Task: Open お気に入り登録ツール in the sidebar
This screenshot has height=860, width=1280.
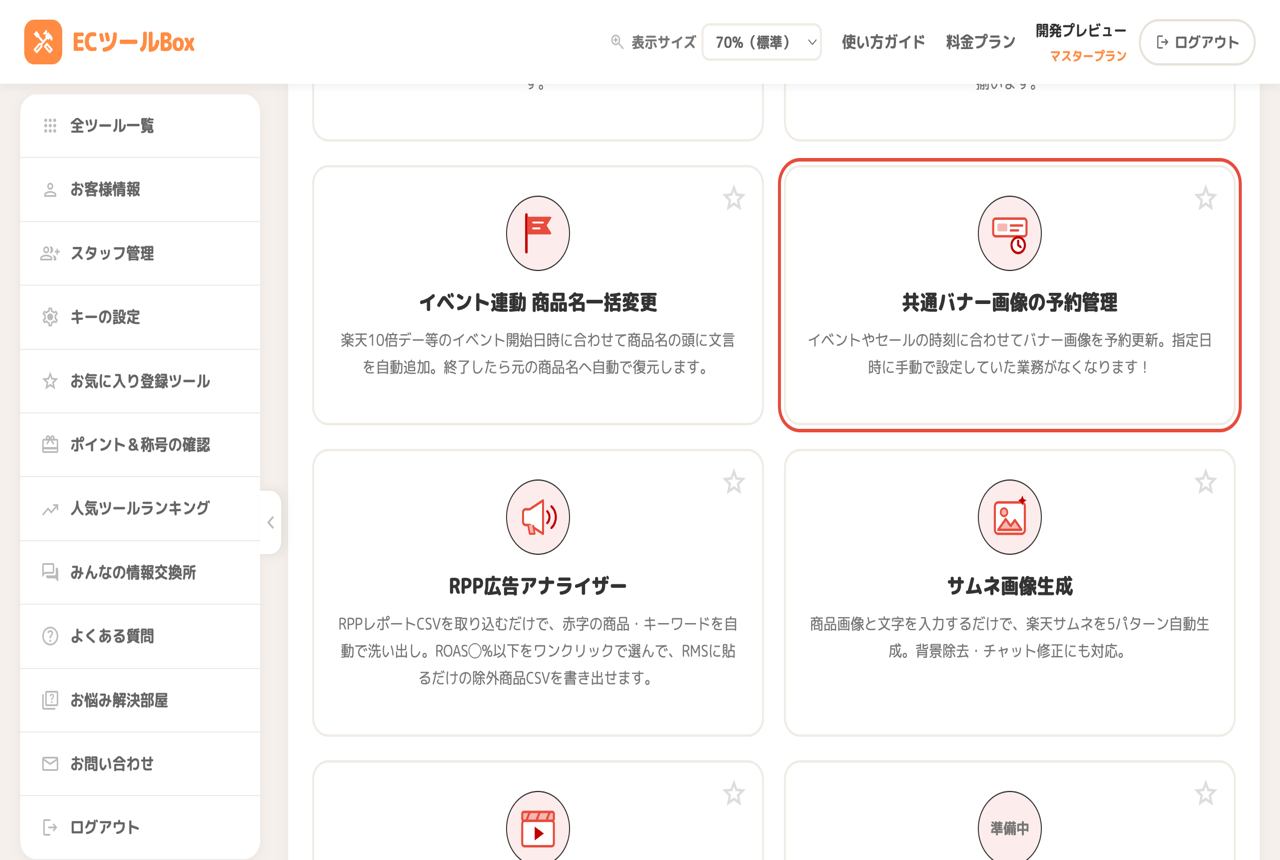Action: [x=140, y=381]
